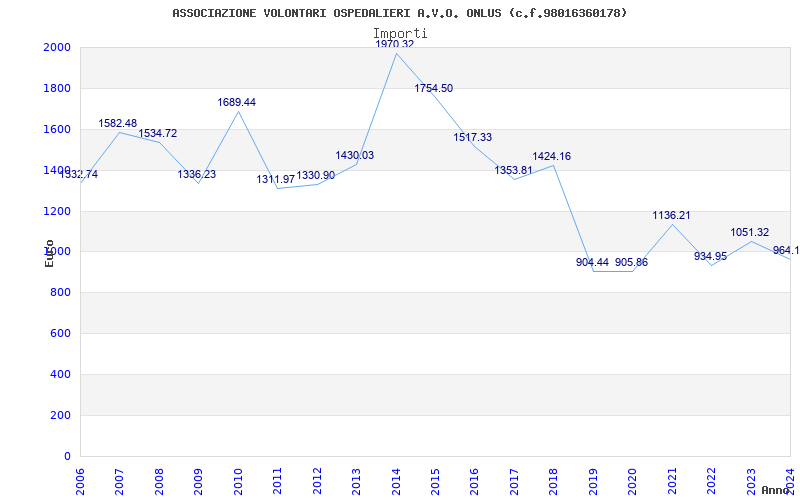
Task: Select the 2023 year label on x-axis
Action: click(x=751, y=482)
